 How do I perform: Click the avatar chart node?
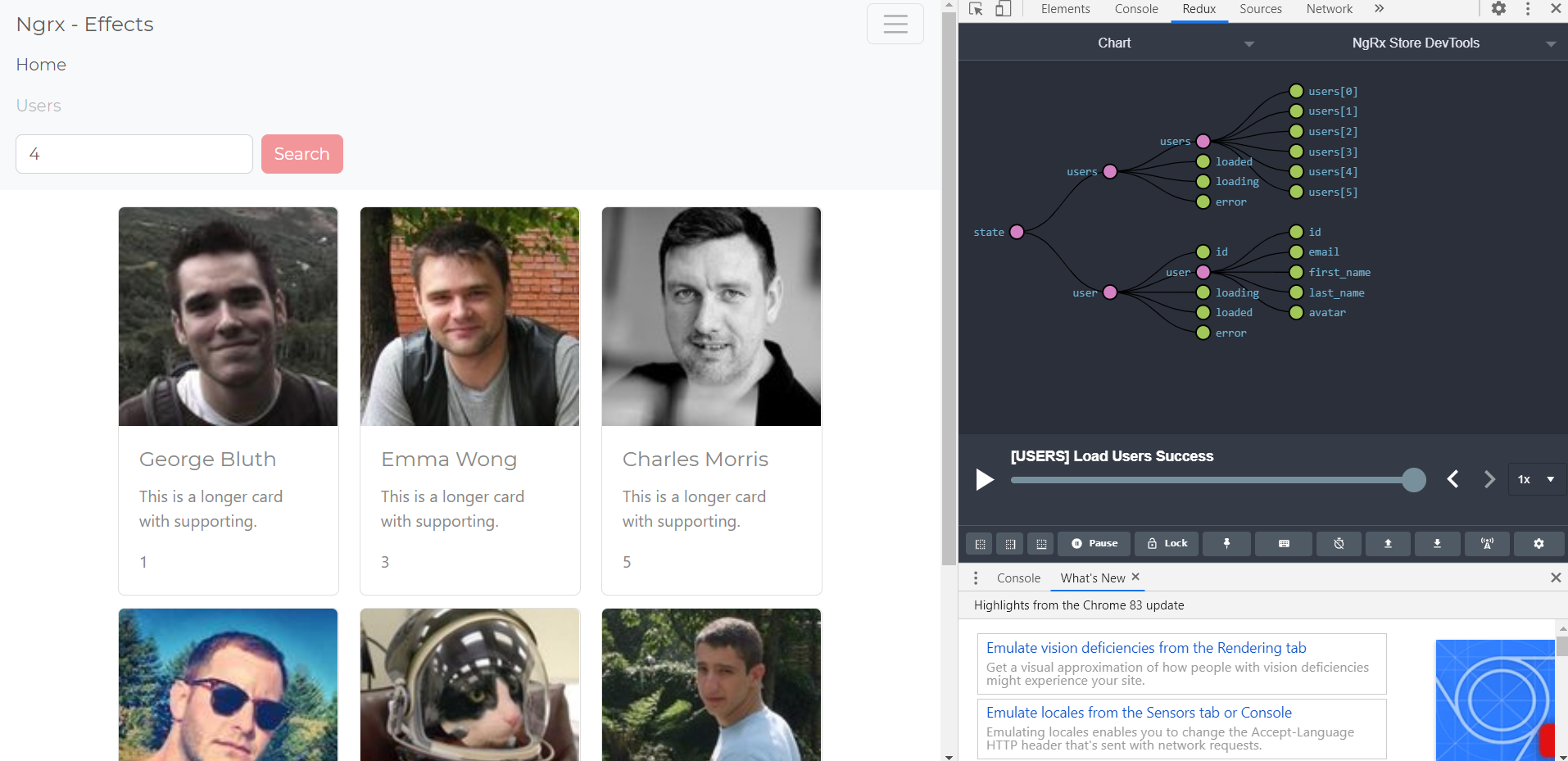pos(1296,312)
